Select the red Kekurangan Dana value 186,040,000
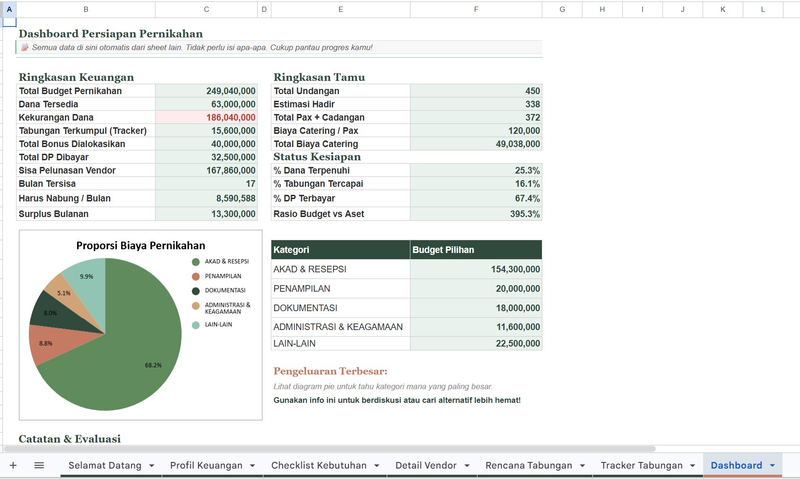 coord(206,117)
